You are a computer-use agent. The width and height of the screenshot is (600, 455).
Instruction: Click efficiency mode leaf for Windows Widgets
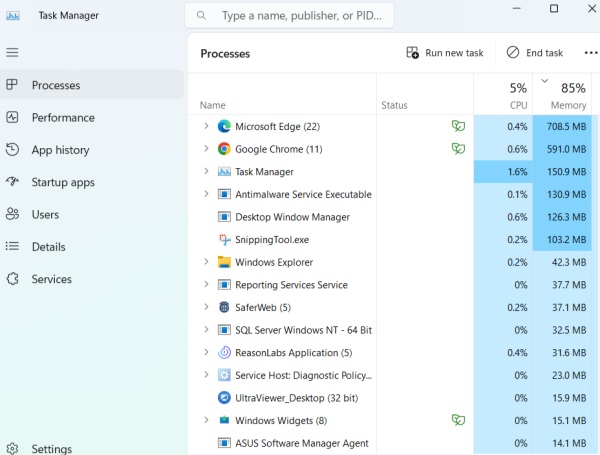tap(458, 420)
